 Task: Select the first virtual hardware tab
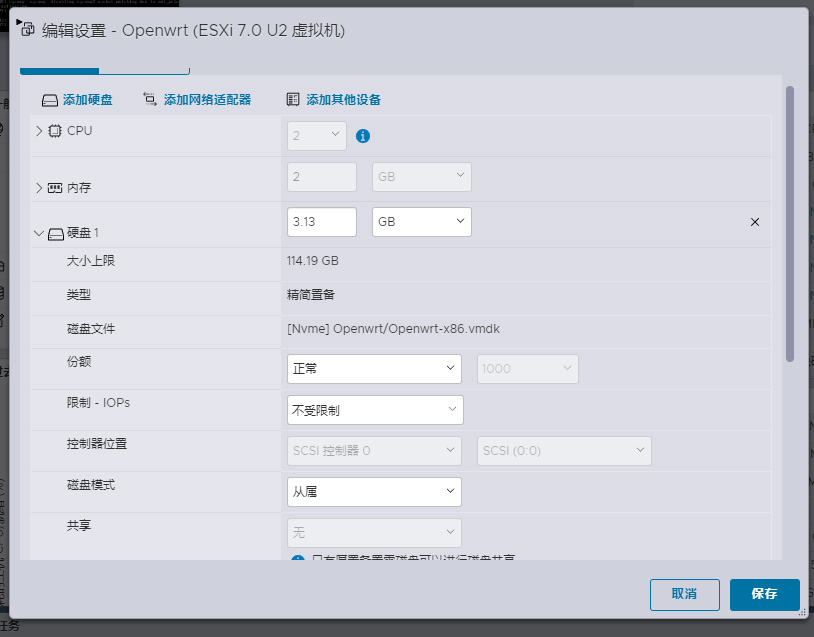pos(59,70)
